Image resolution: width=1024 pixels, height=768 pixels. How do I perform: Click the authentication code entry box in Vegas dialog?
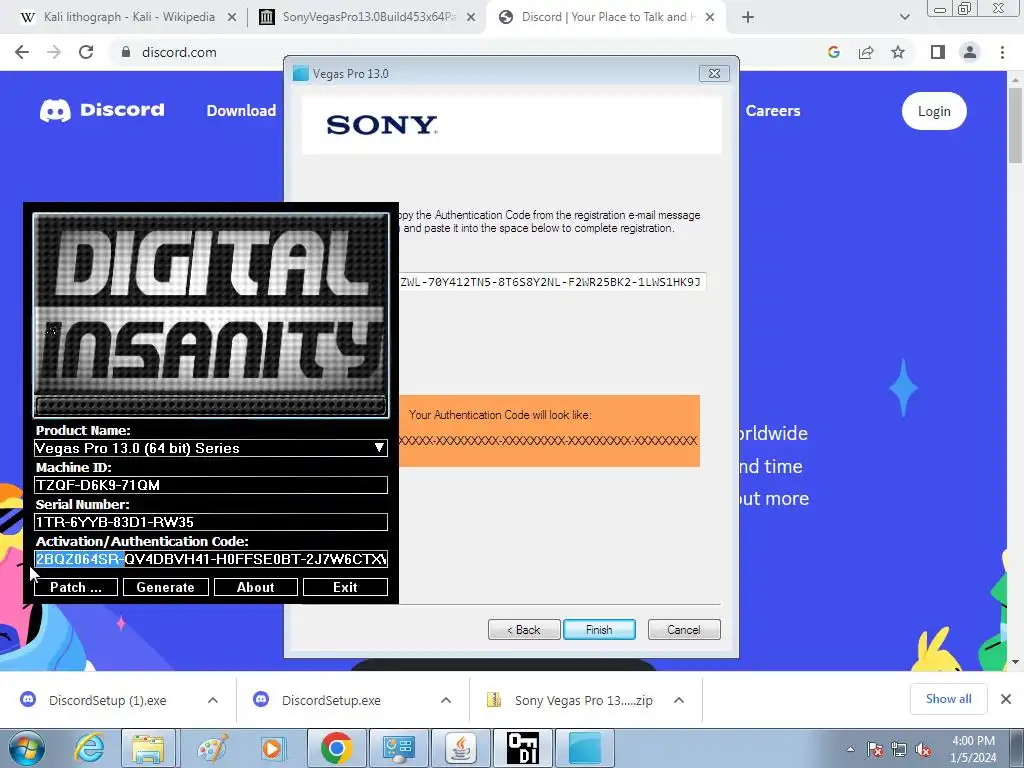[552, 282]
